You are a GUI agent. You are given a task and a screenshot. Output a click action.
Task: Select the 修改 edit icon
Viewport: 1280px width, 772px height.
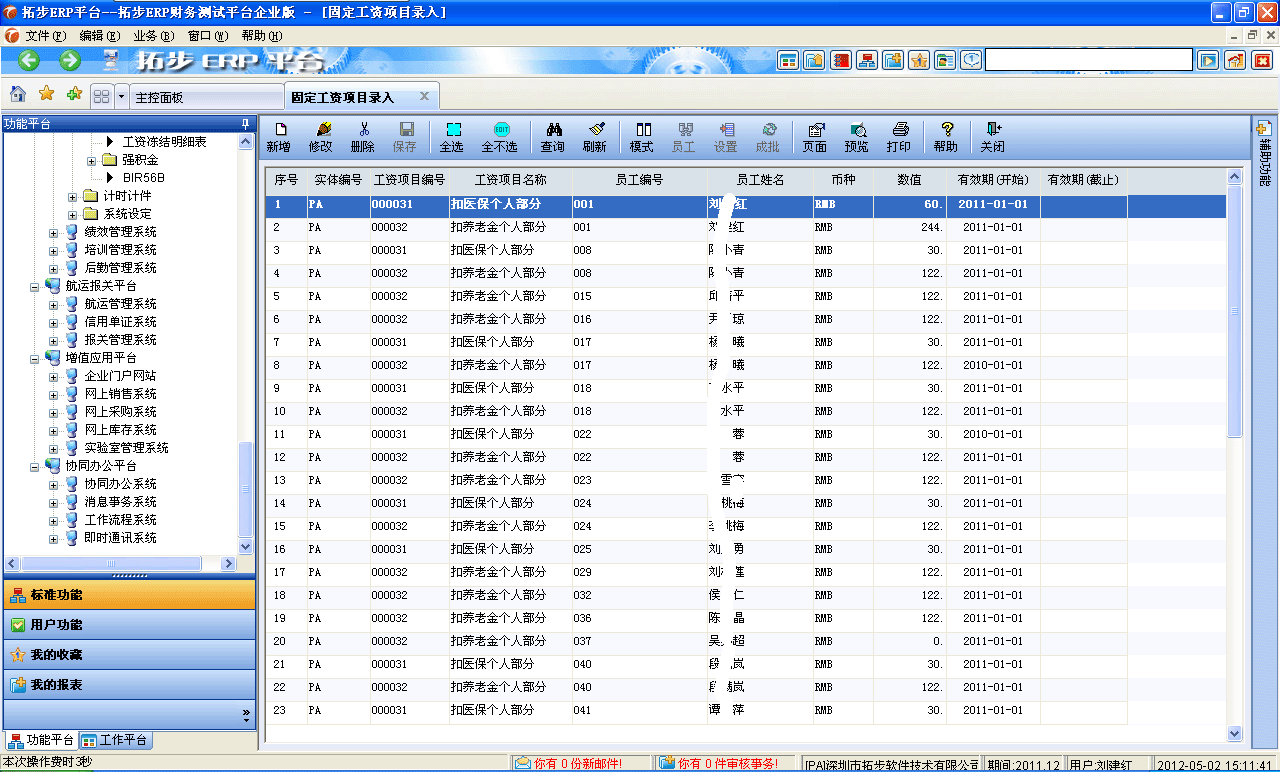tap(320, 136)
